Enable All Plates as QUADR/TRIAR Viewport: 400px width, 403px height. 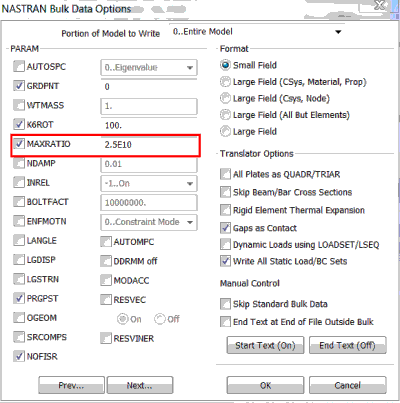(x=225, y=174)
